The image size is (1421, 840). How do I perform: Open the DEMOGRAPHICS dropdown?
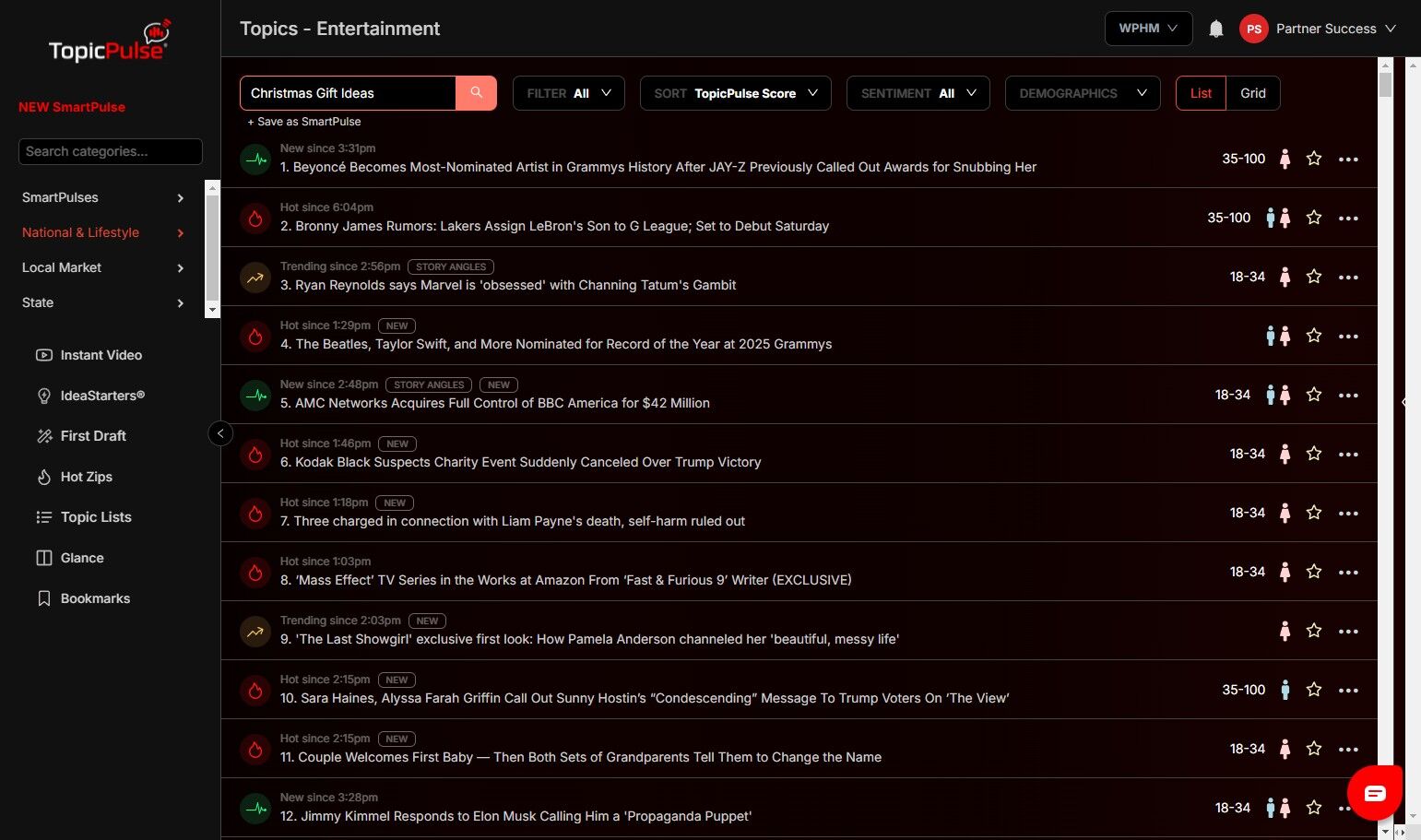1083,93
